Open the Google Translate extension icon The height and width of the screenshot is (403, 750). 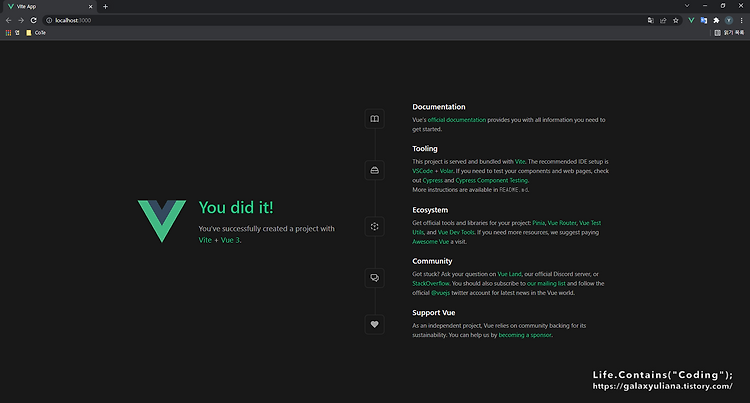[x=704, y=20]
